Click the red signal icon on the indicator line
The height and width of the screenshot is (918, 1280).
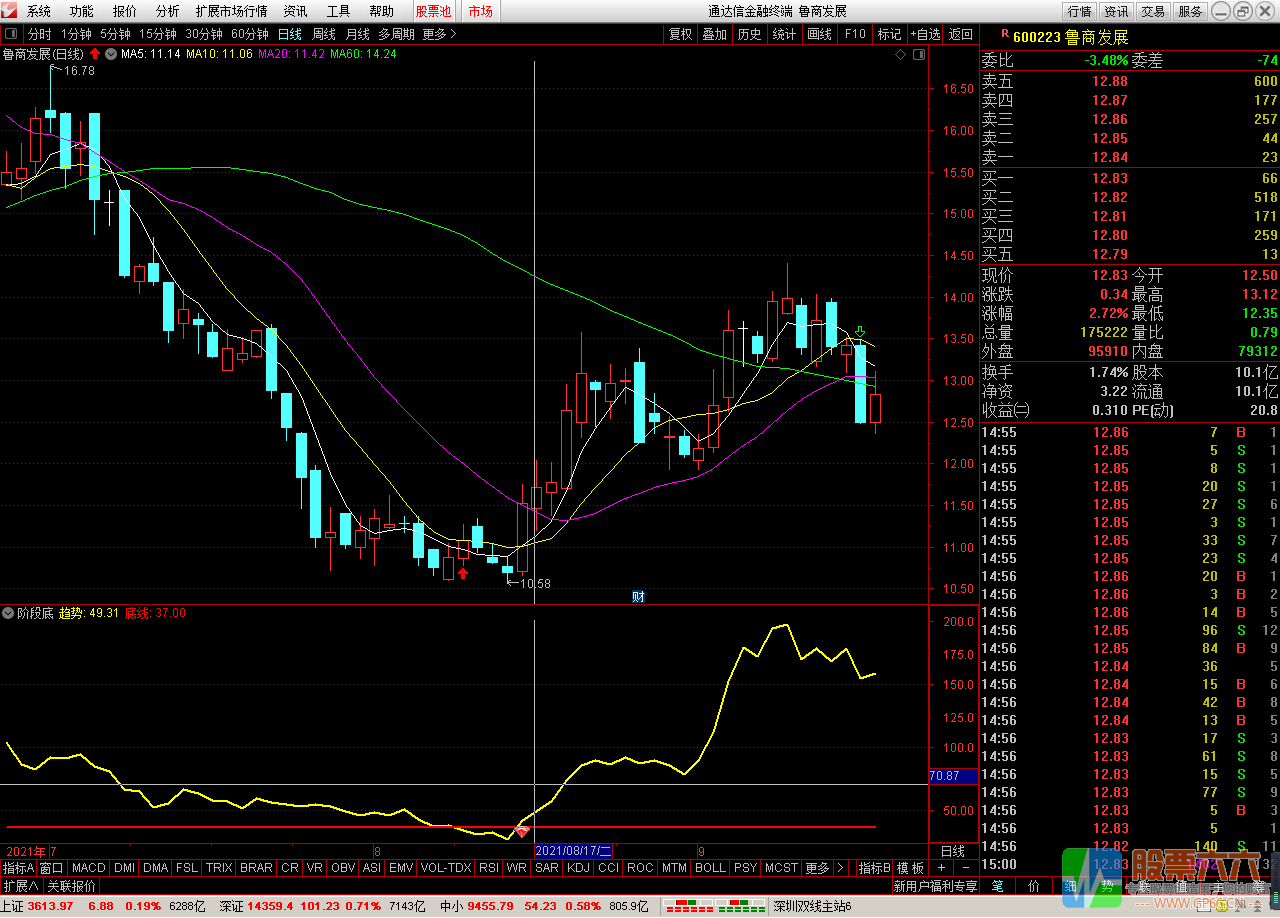[521, 831]
